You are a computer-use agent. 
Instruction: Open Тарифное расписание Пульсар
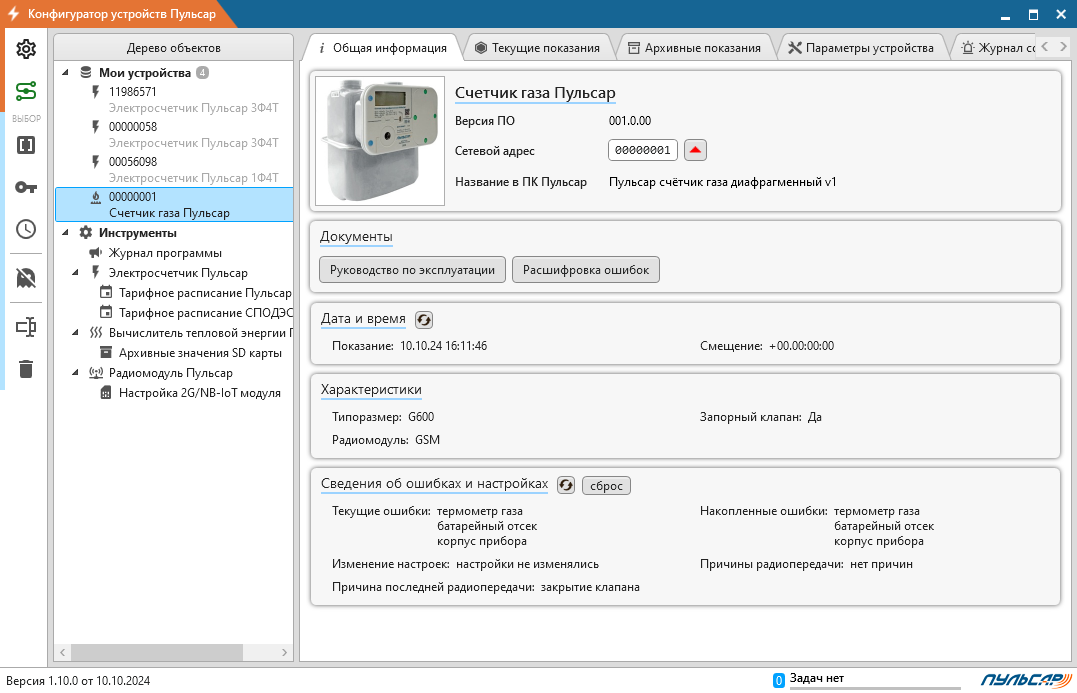[x=205, y=293]
